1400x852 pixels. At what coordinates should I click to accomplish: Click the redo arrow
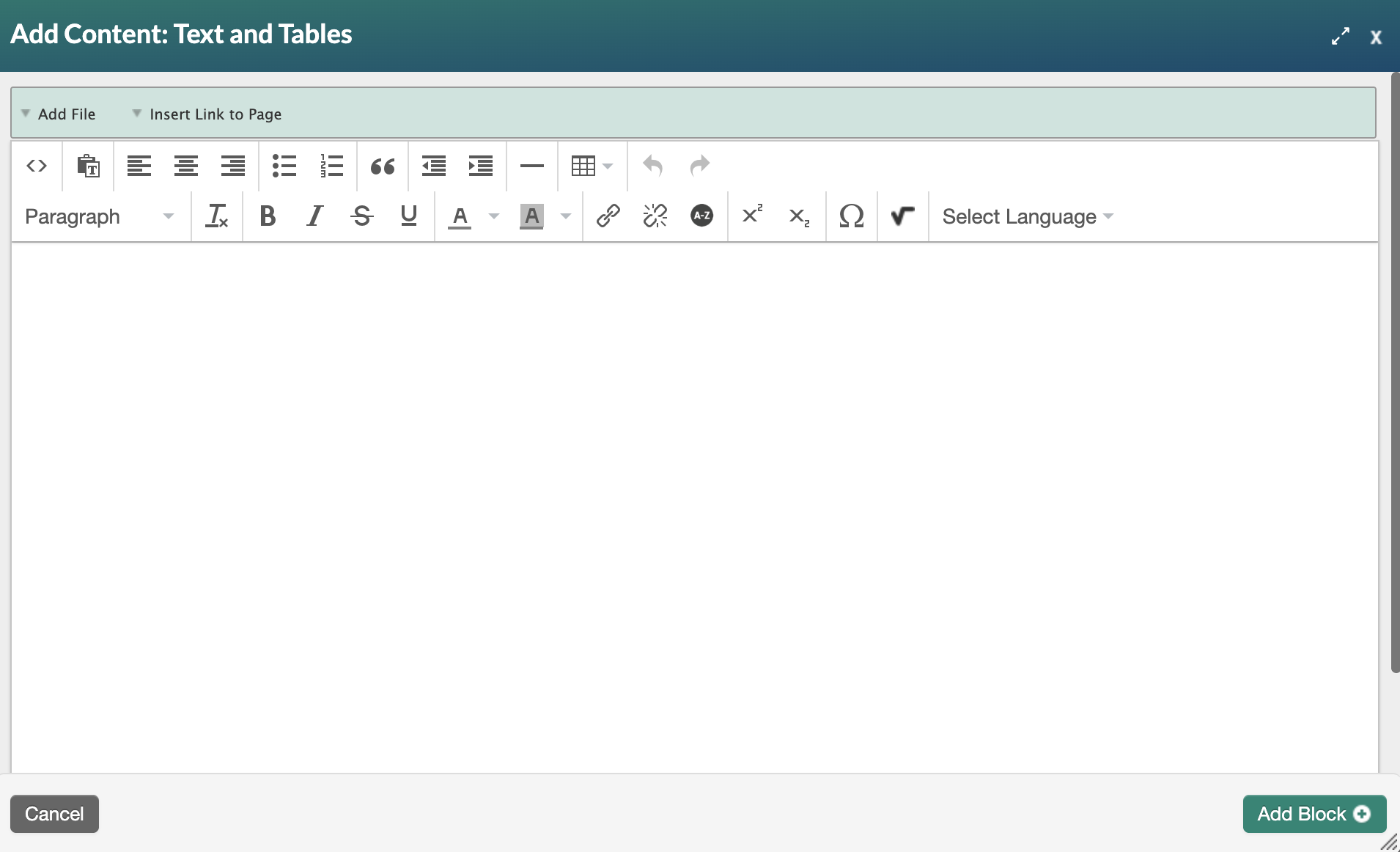coord(700,166)
